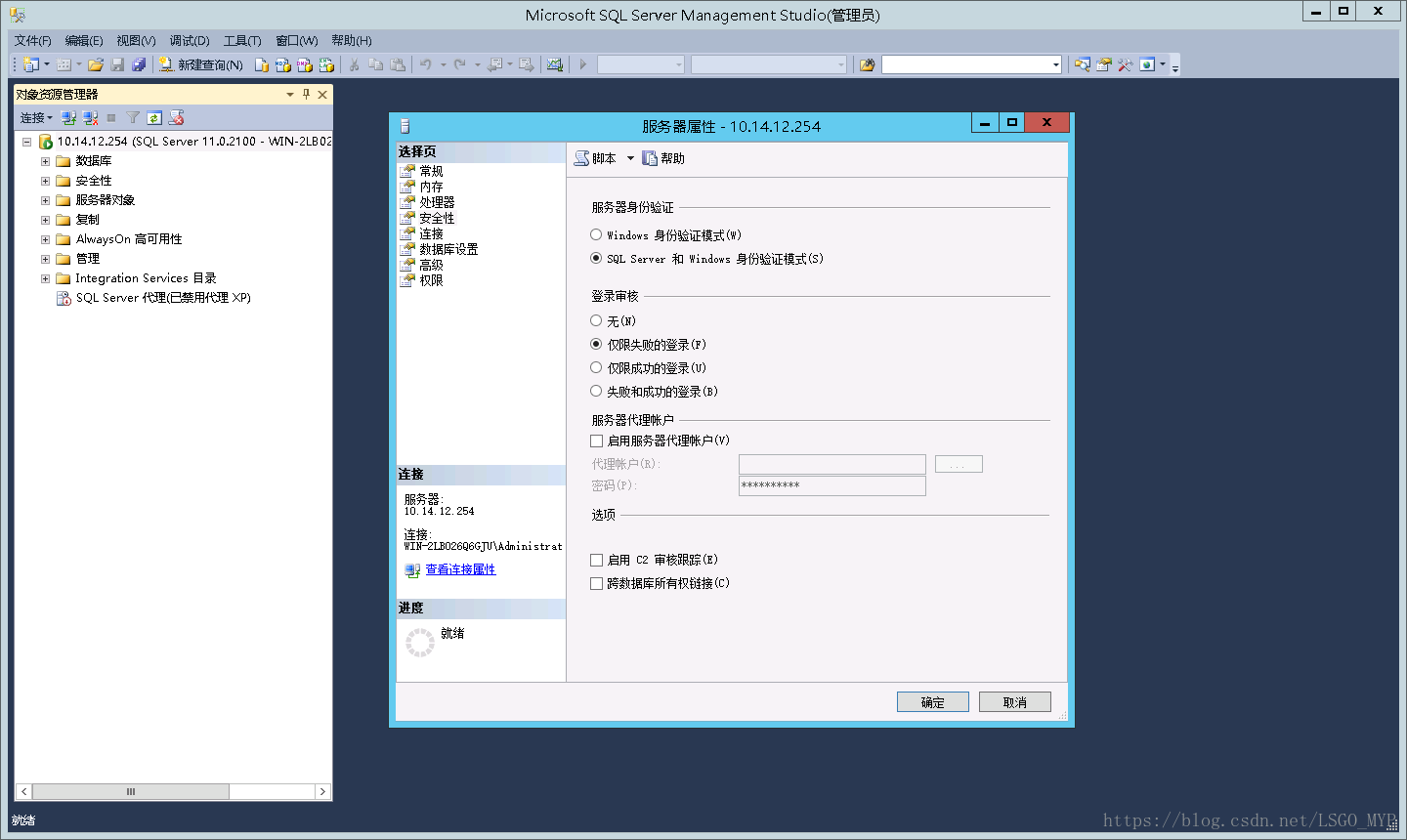Viewport: 1407px width, 840px height.
Task: Expand AlwaysOn 高可用性 node
Action: (x=45, y=239)
